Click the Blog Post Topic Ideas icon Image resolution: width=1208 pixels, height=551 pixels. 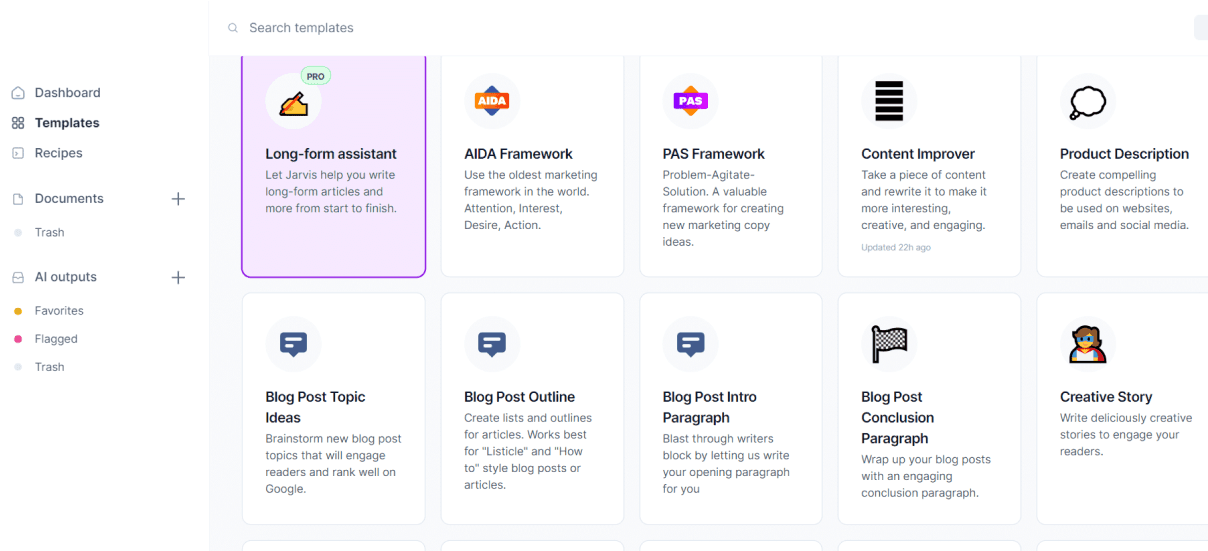(293, 344)
